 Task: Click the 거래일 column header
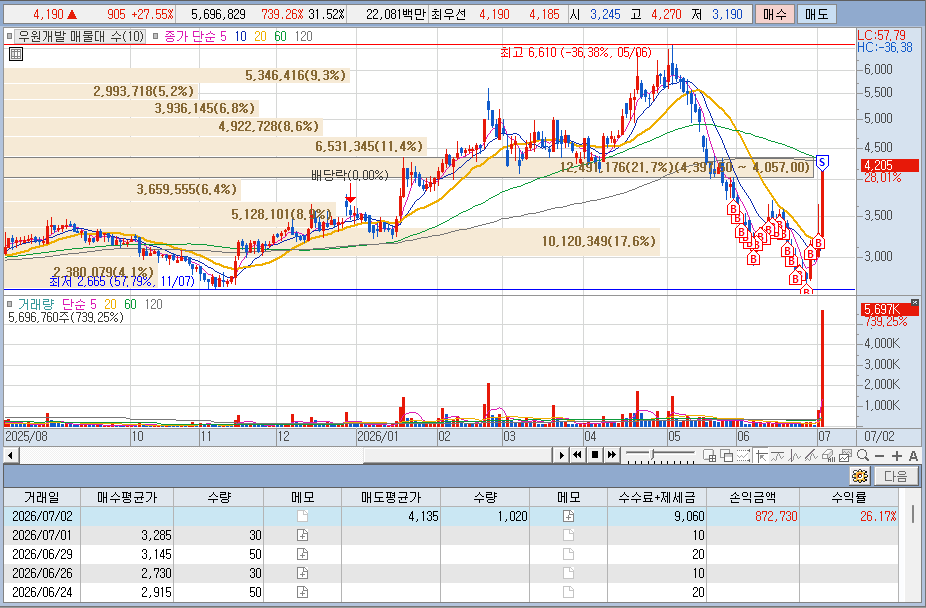pos(42,497)
